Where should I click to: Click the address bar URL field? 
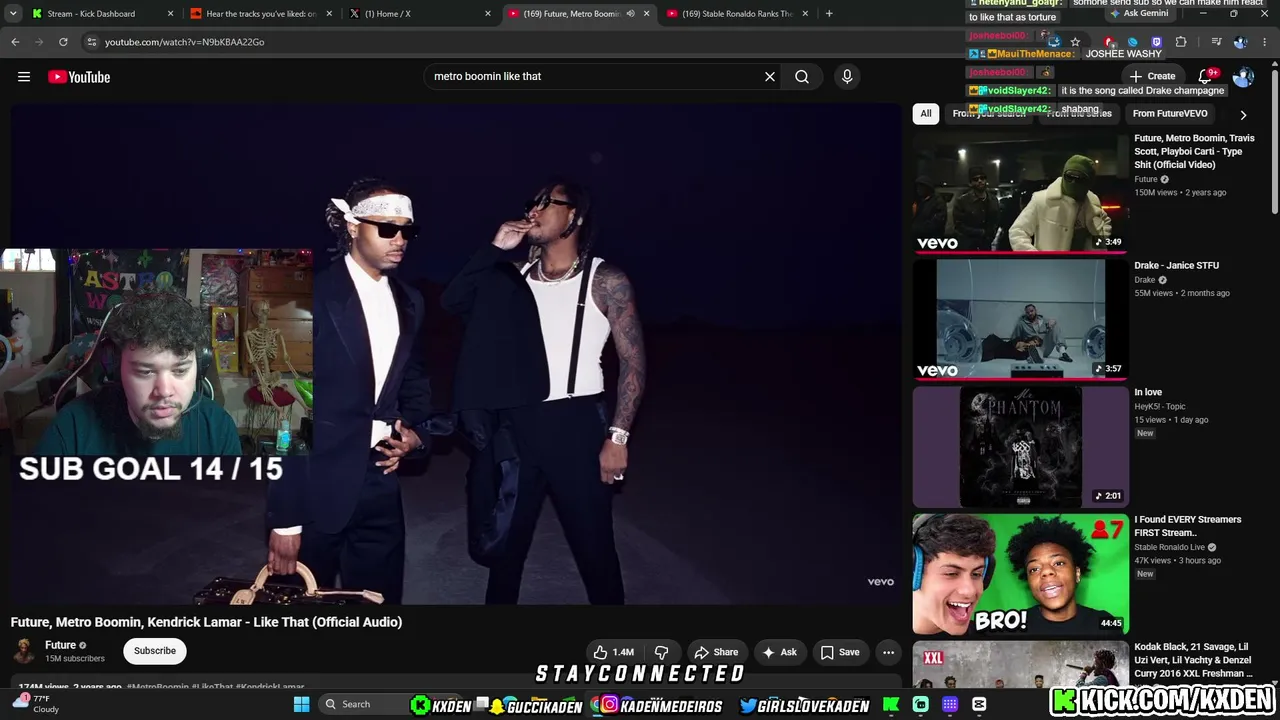pos(560,42)
